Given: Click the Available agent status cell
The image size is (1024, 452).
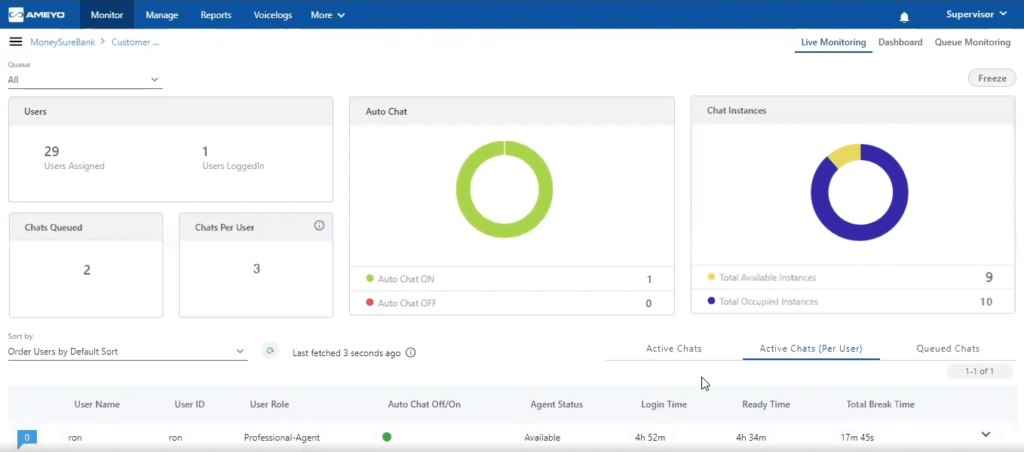Looking at the screenshot, I should click(542, 438).
